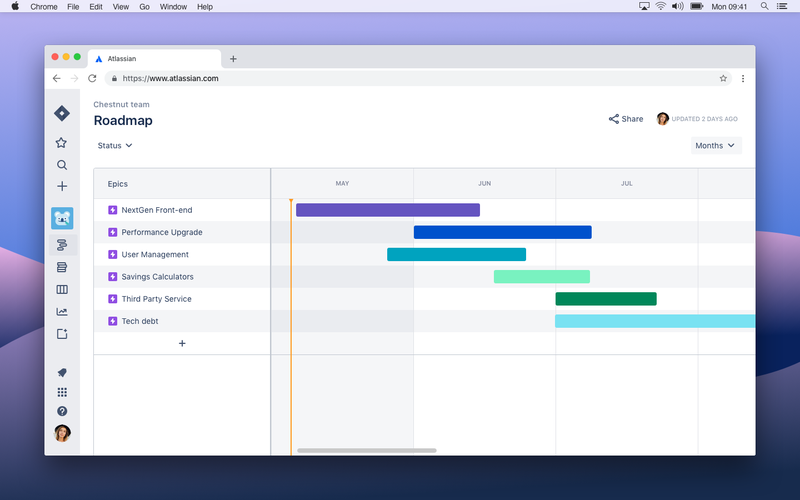800x500 pixels.
Task: Reload the page
Action: click(92, 78)
